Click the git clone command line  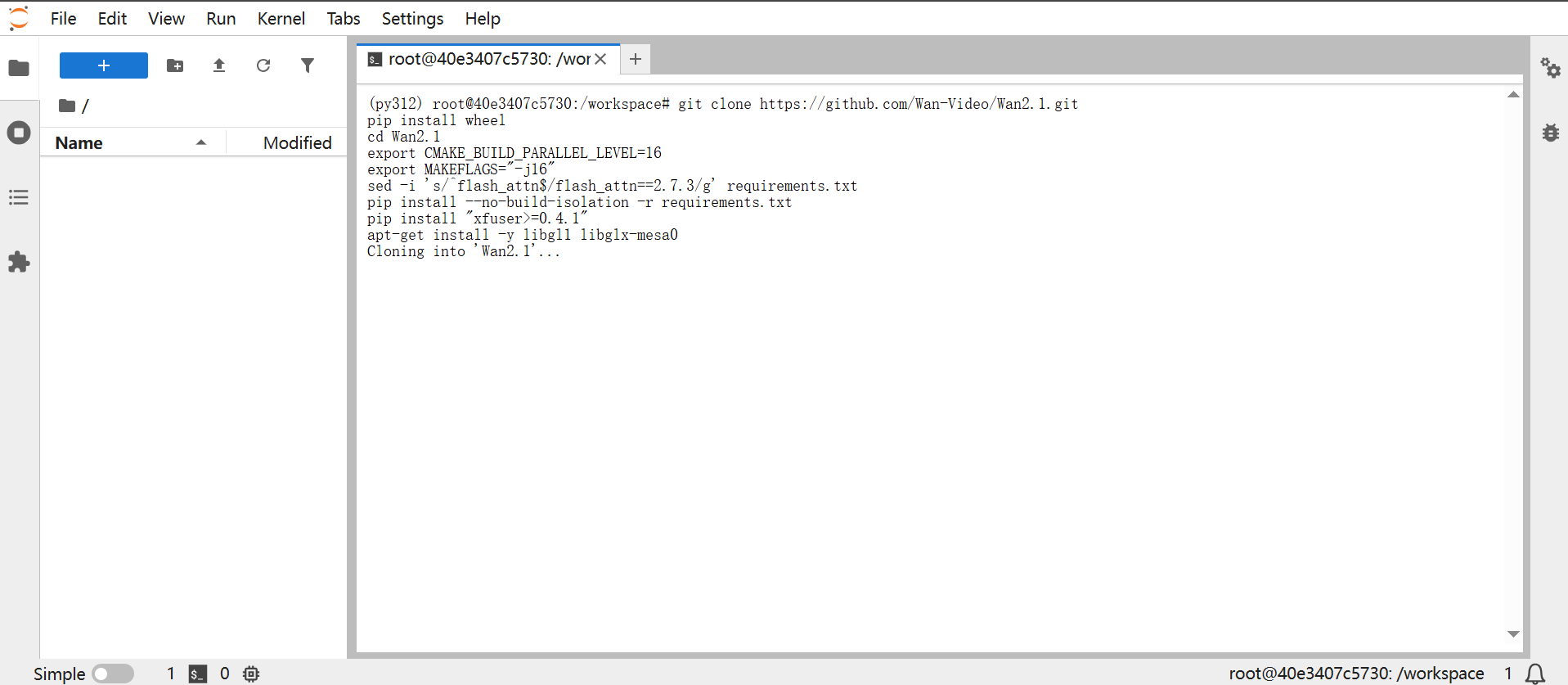point(723,104)
